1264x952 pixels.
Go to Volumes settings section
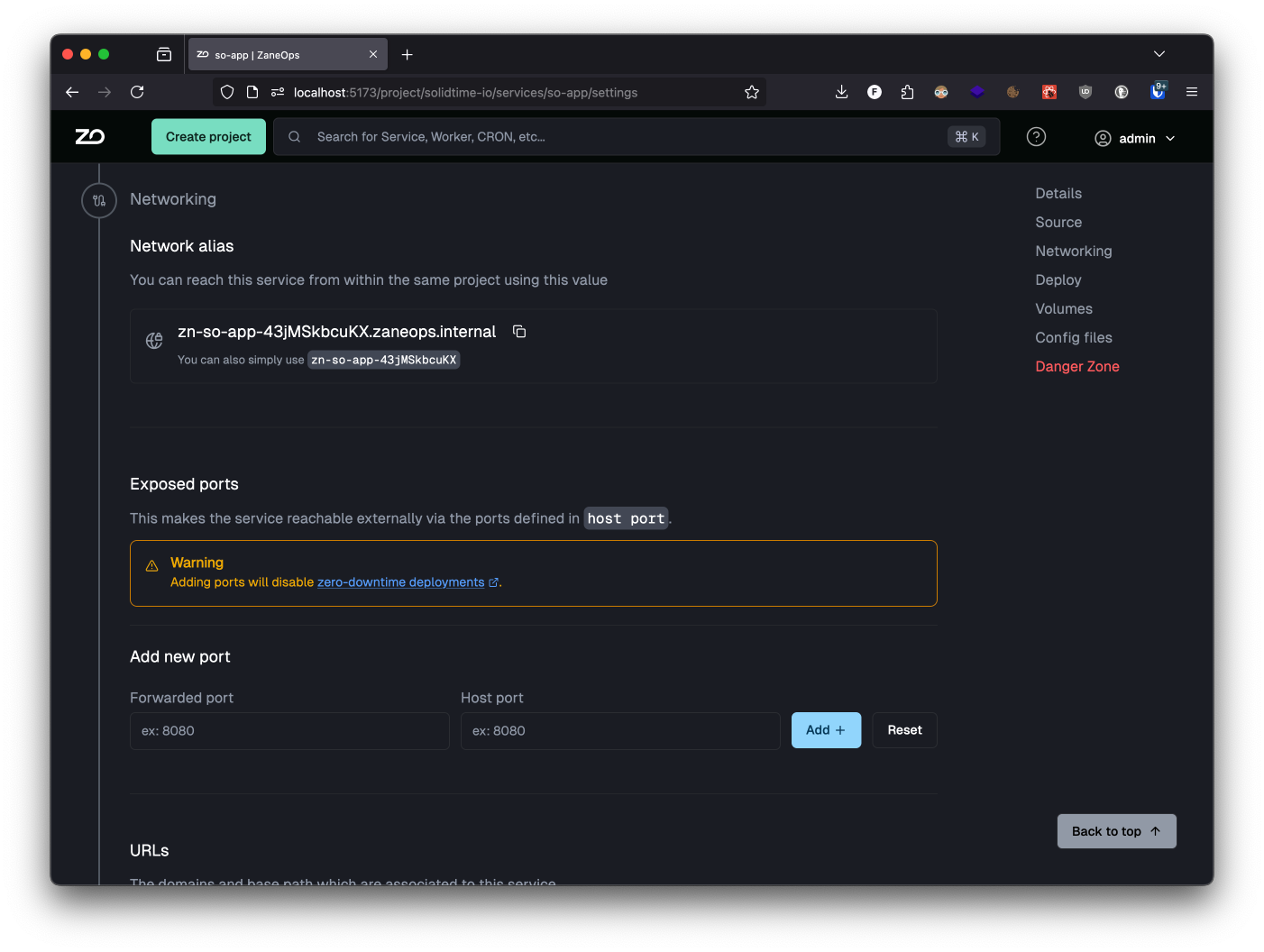(x=1064, y=309)
